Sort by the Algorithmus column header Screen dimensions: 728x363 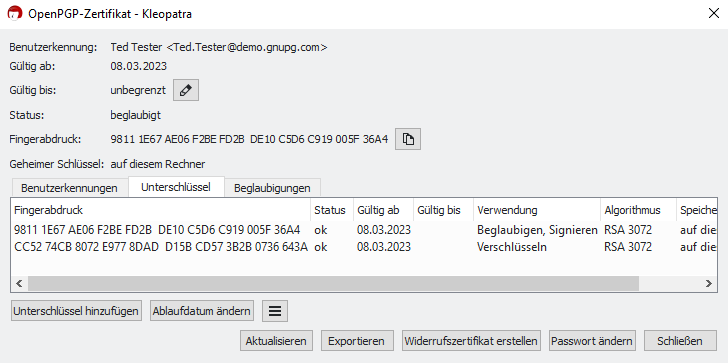click(x=638, y=210)
